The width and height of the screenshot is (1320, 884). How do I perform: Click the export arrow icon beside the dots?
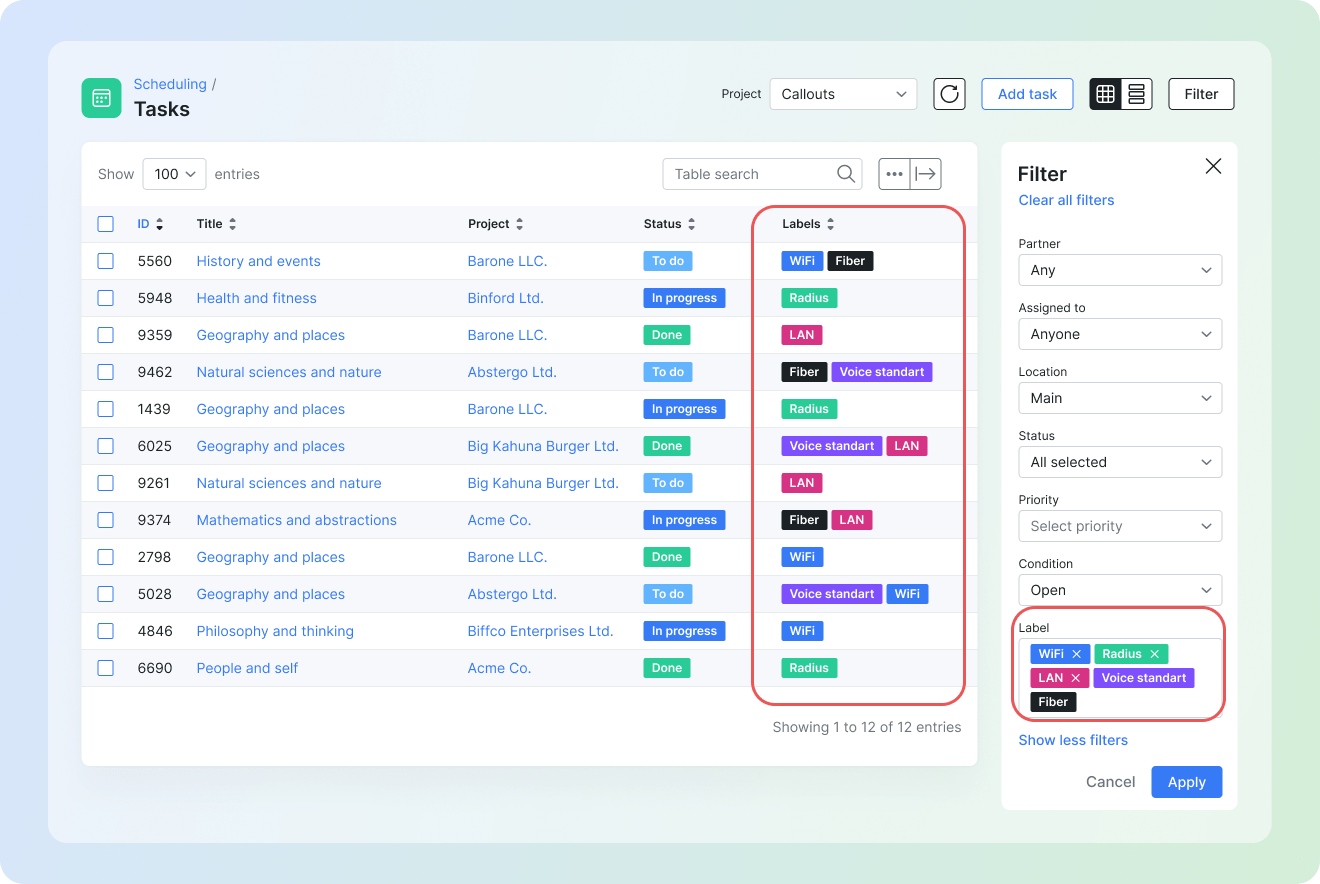[x=926, y=174]
